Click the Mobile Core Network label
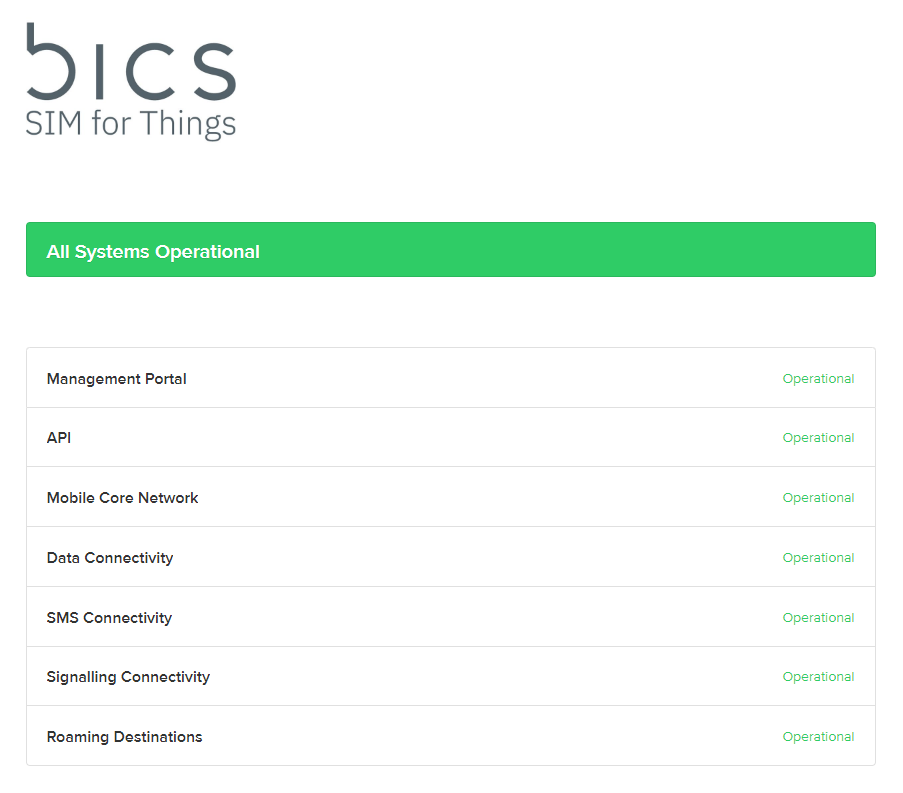The height and width of the screenshot is (793, 903). point(122,498)
